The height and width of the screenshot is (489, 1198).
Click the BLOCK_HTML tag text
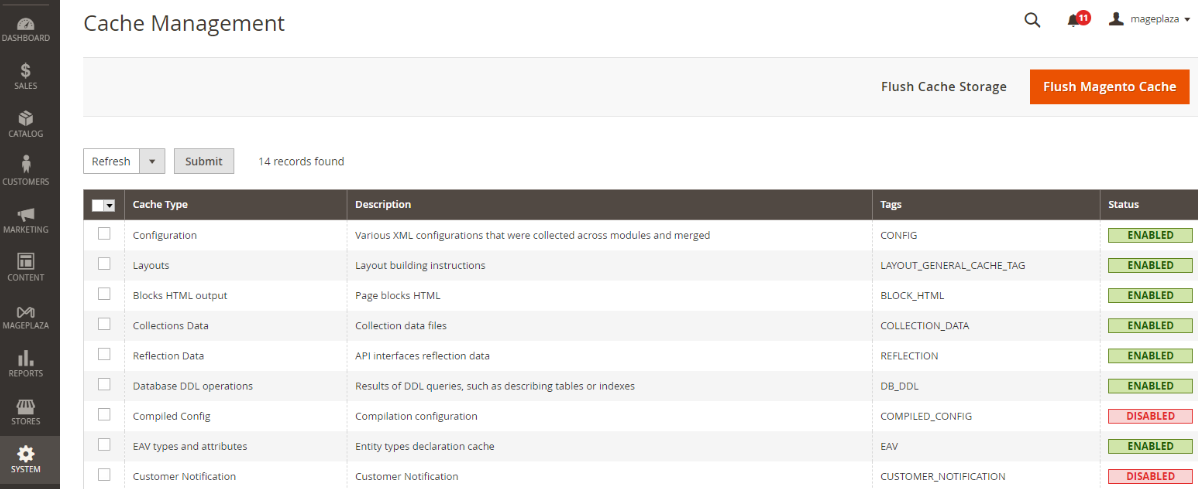click(x=912, y=296)
